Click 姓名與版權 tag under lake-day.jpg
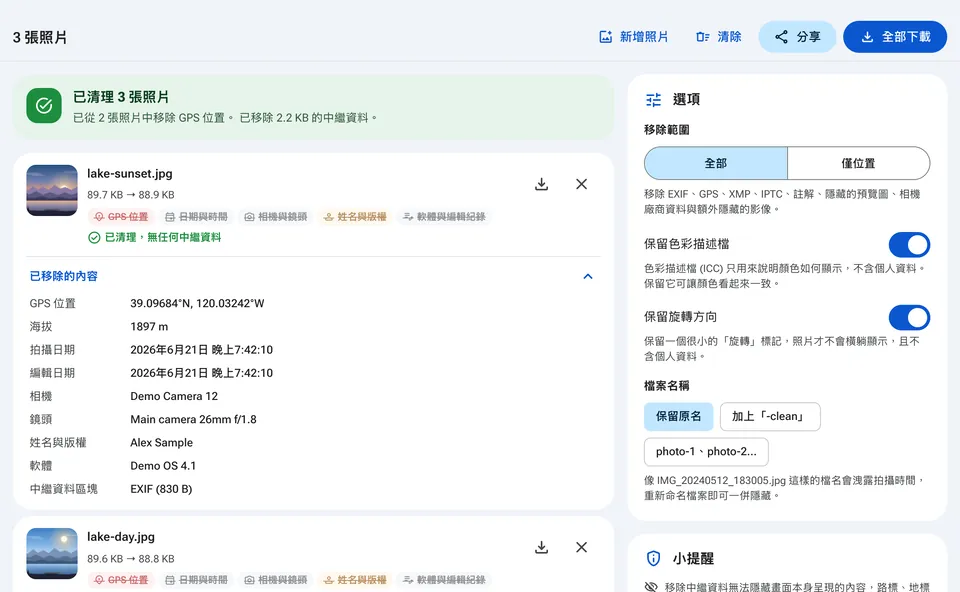 pyautogui.click(x=355, y=580)
